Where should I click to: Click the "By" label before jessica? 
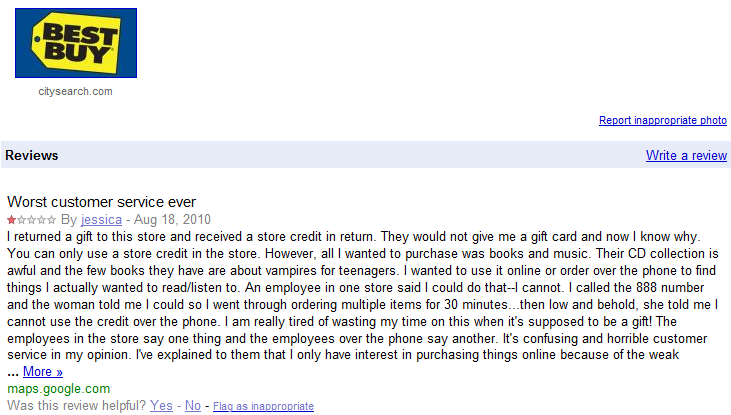click(68, 219)
